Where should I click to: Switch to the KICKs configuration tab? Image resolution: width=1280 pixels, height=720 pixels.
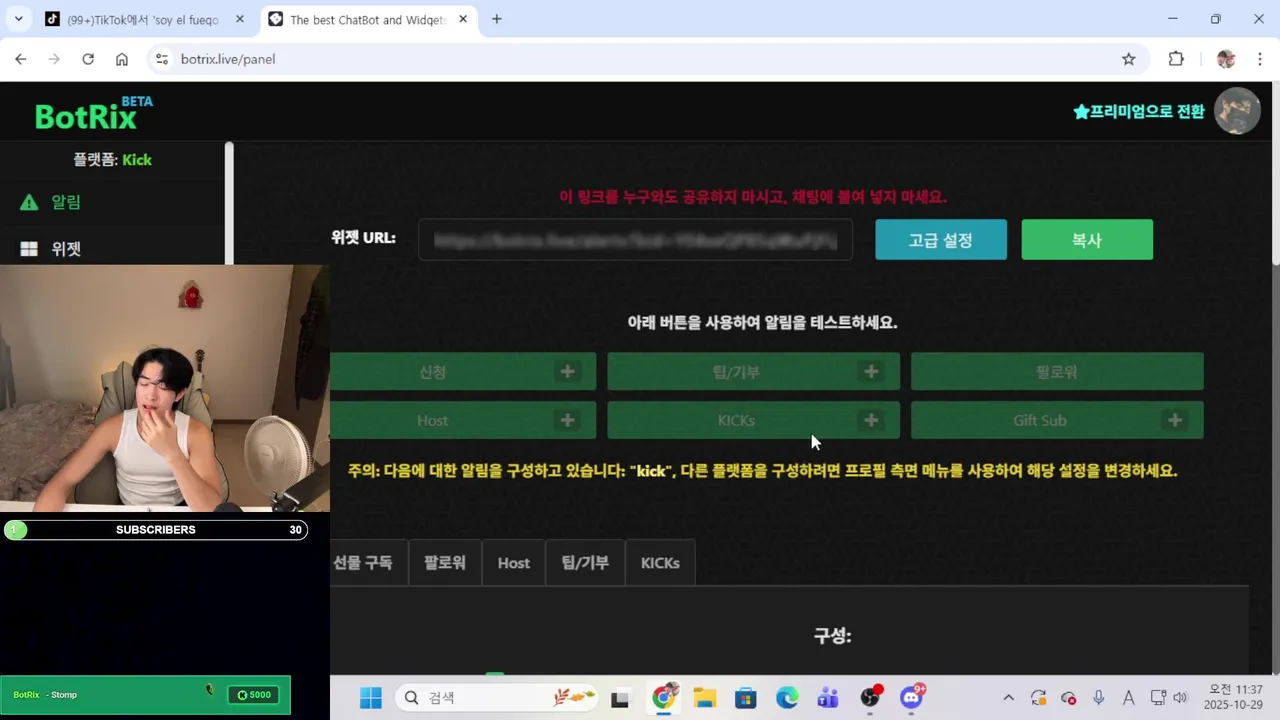tap(660, 563)
